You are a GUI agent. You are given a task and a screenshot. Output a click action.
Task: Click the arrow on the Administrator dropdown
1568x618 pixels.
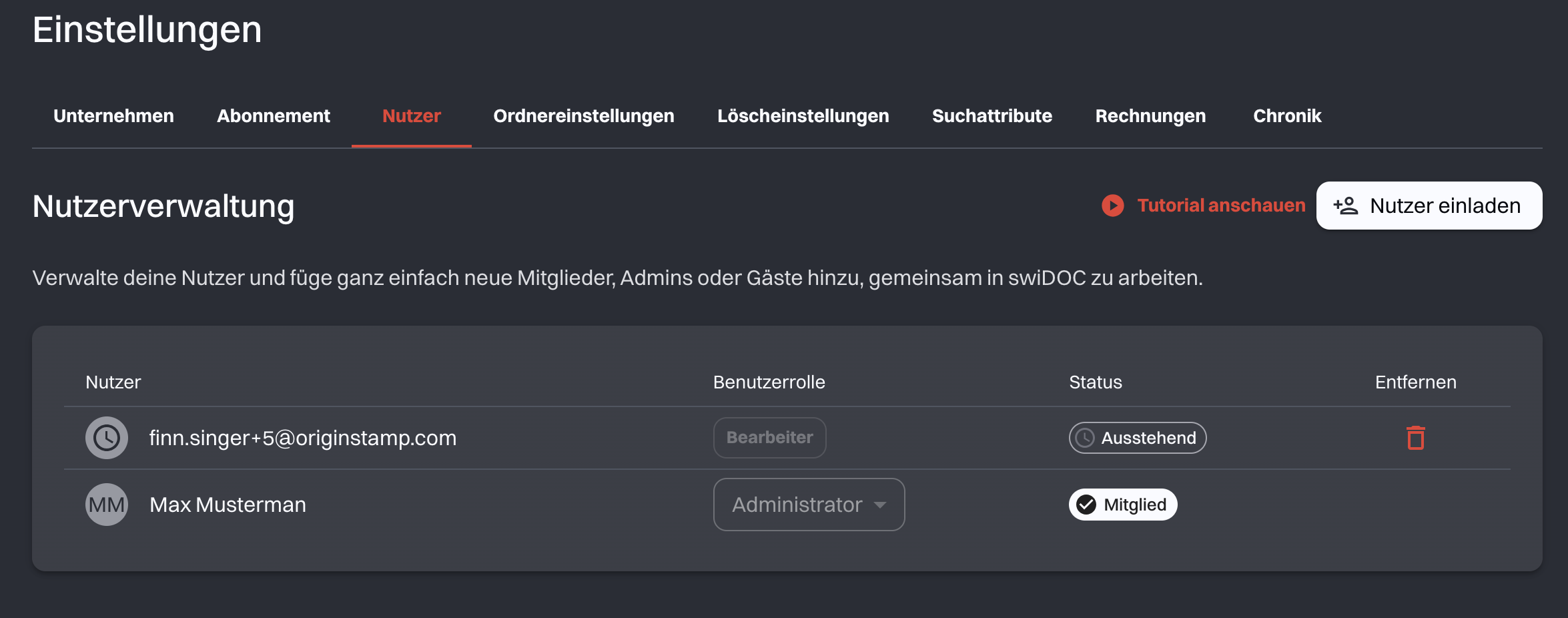[x=880, y=505]
